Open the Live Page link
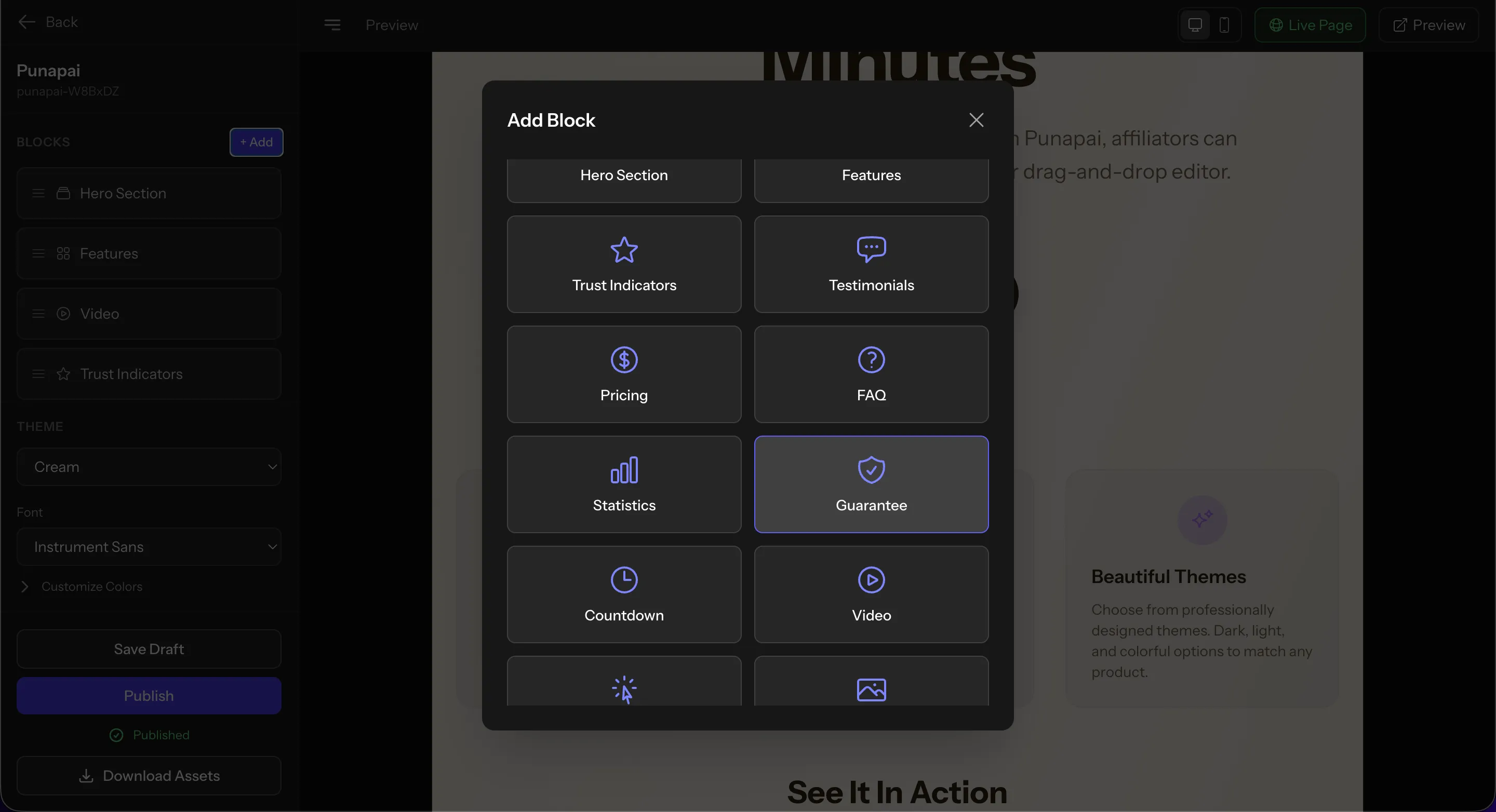 (1310, 25)
